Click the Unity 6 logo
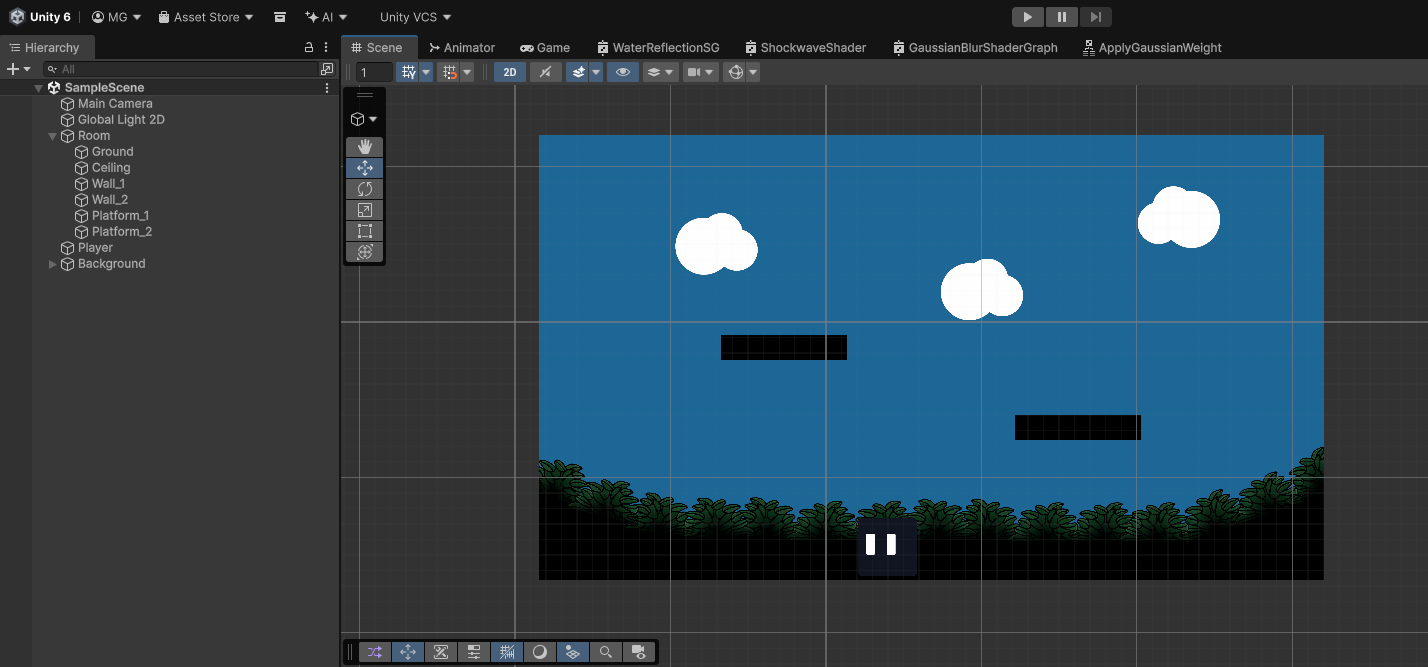 pos(18,17)
